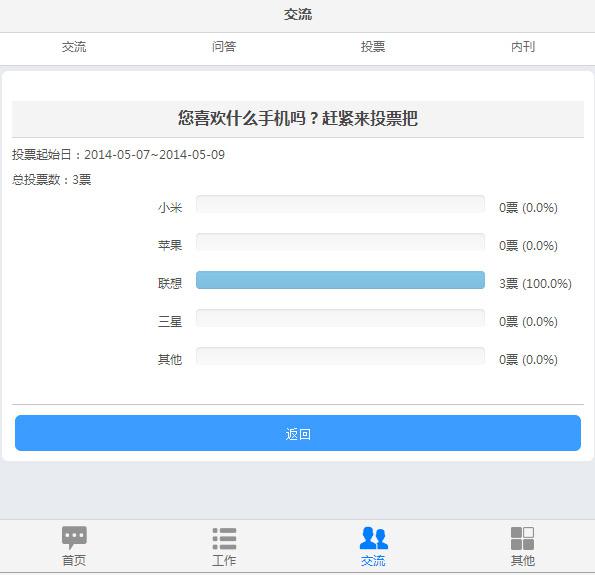Viewport: 595px width, 575px height.
Task: Click the 总投票数 3票 text
Action: [52, 180]
